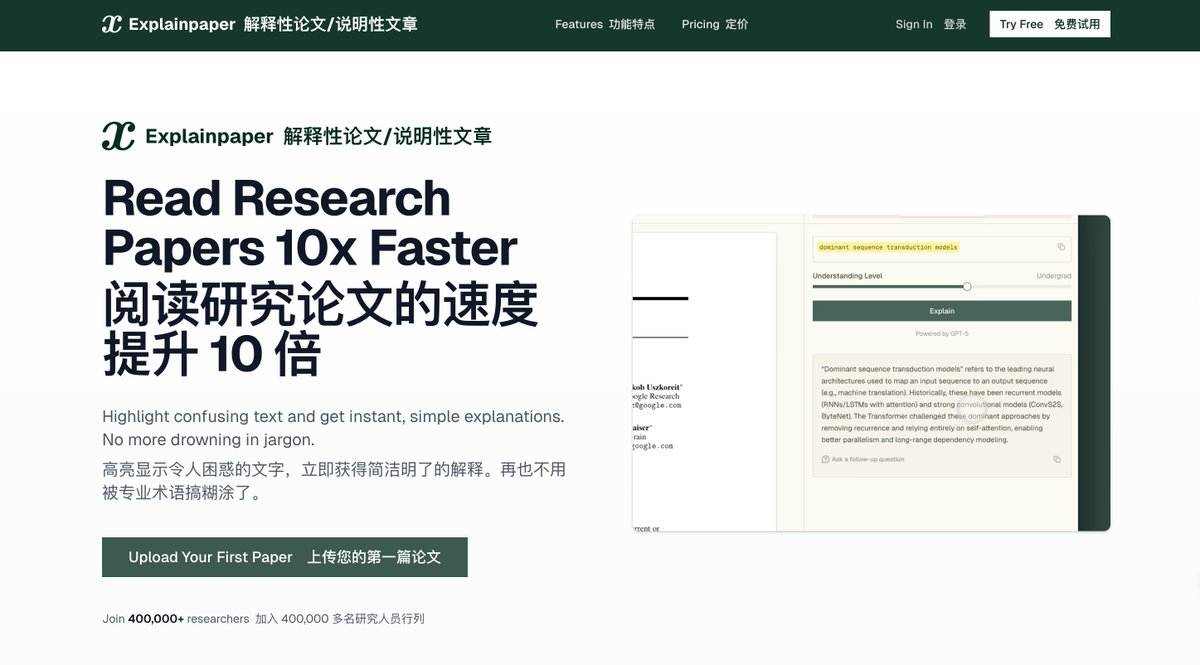Open the Pricing menu item

pos(715,24)
